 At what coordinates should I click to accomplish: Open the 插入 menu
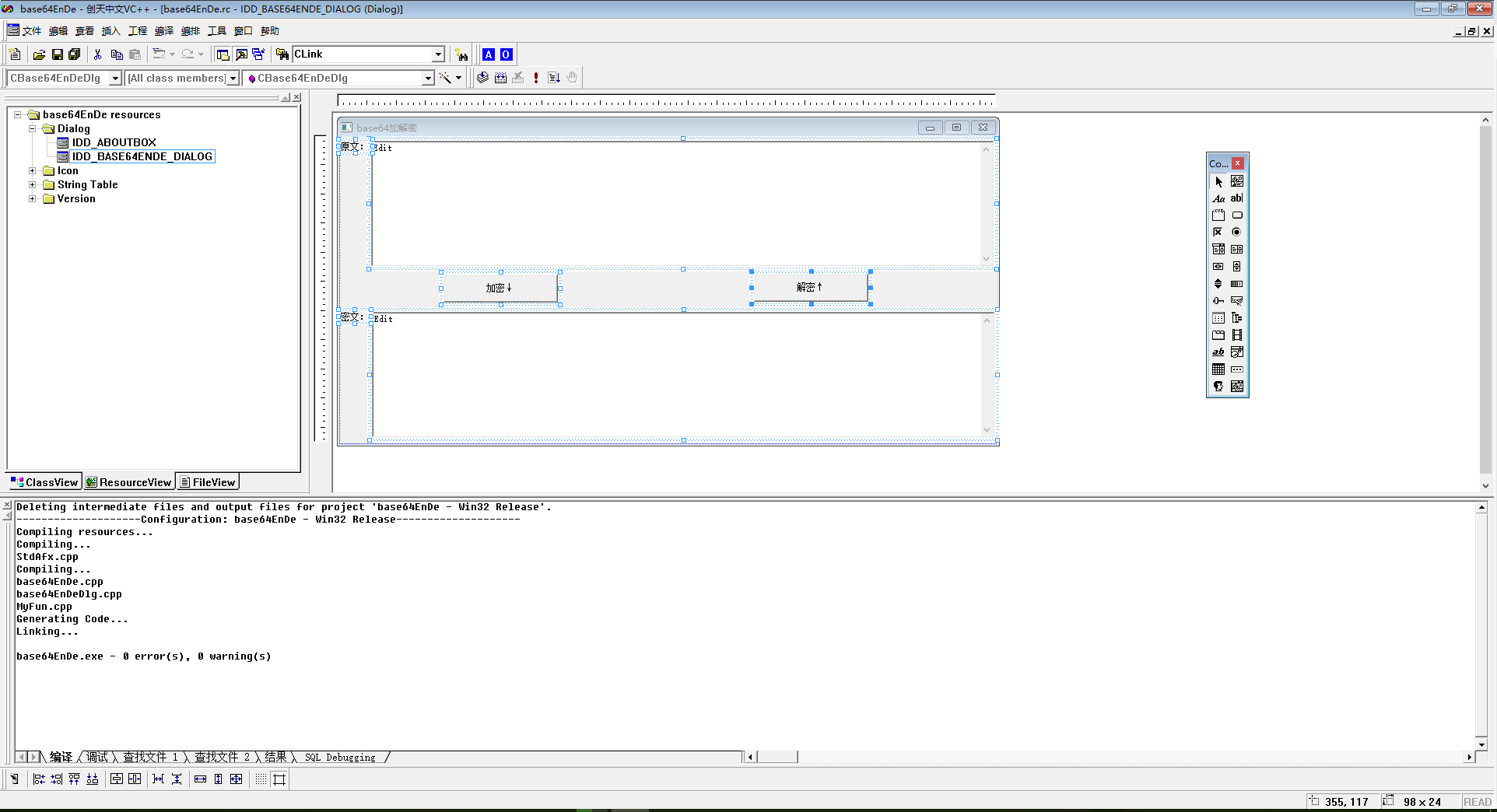[x=111, y=31]
